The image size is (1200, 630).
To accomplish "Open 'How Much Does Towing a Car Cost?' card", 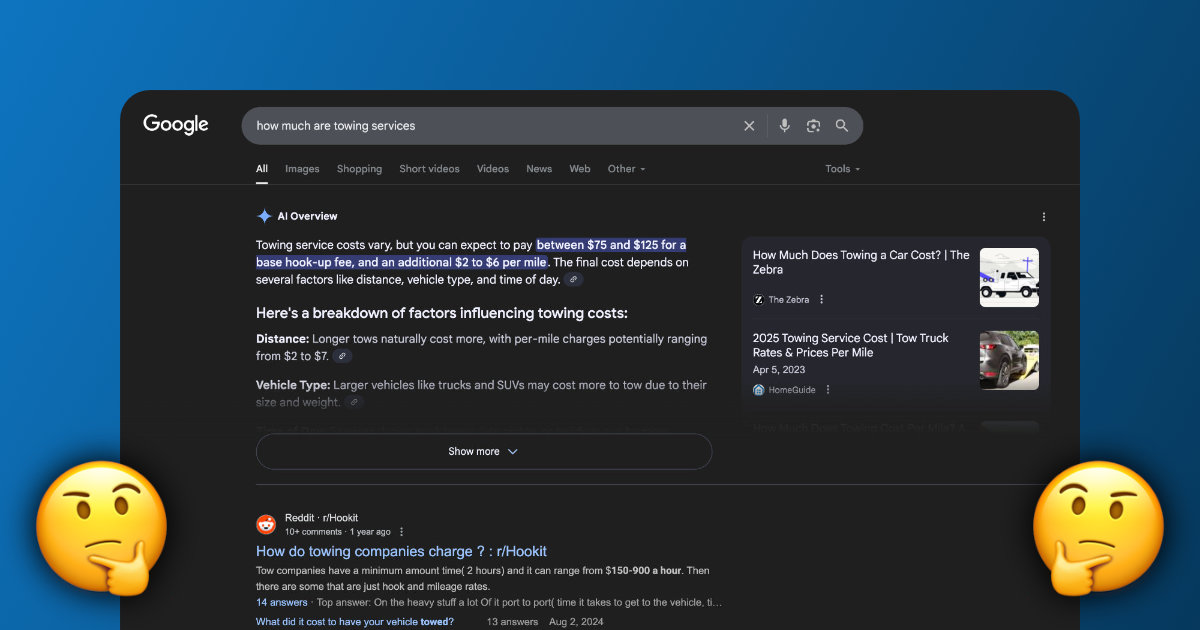I will 861,262.
